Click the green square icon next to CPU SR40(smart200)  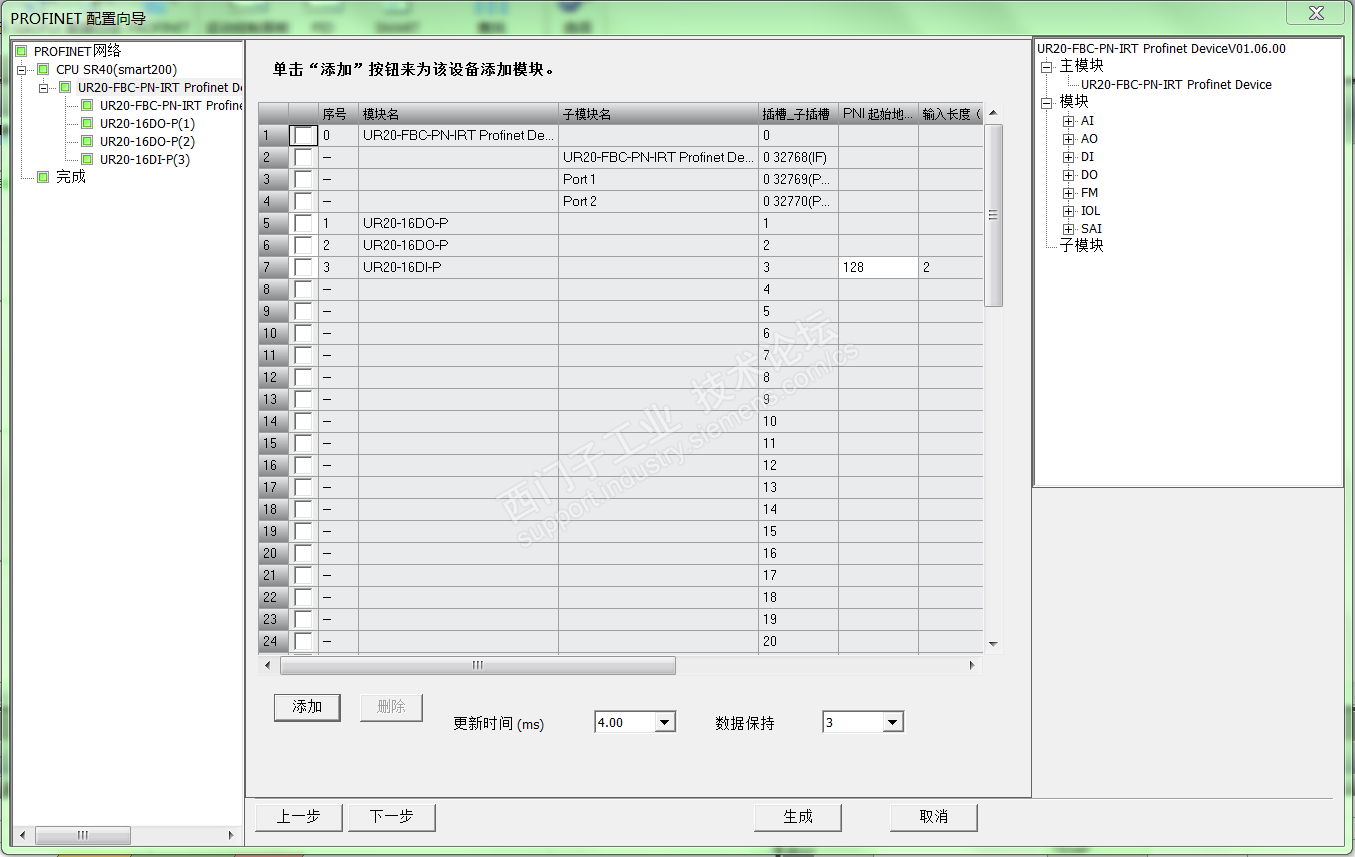(x=43, y=69)
